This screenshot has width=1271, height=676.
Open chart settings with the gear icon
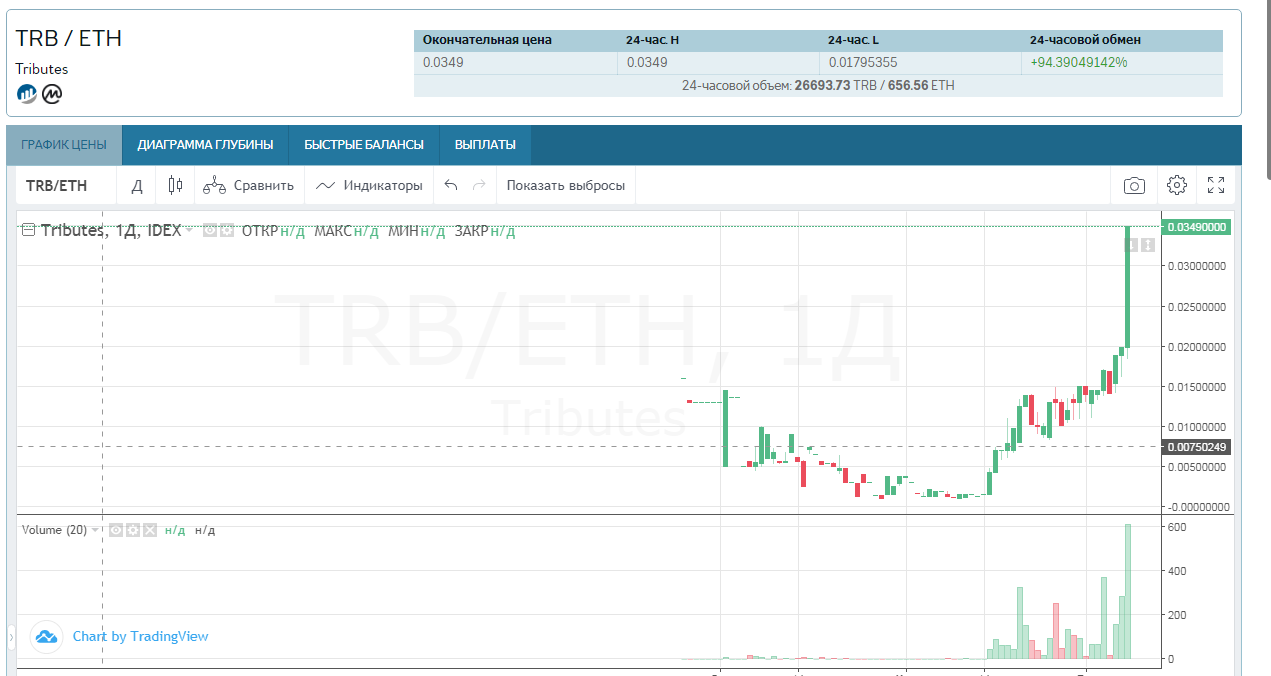pyautogui.click(x=1176, y=185)
